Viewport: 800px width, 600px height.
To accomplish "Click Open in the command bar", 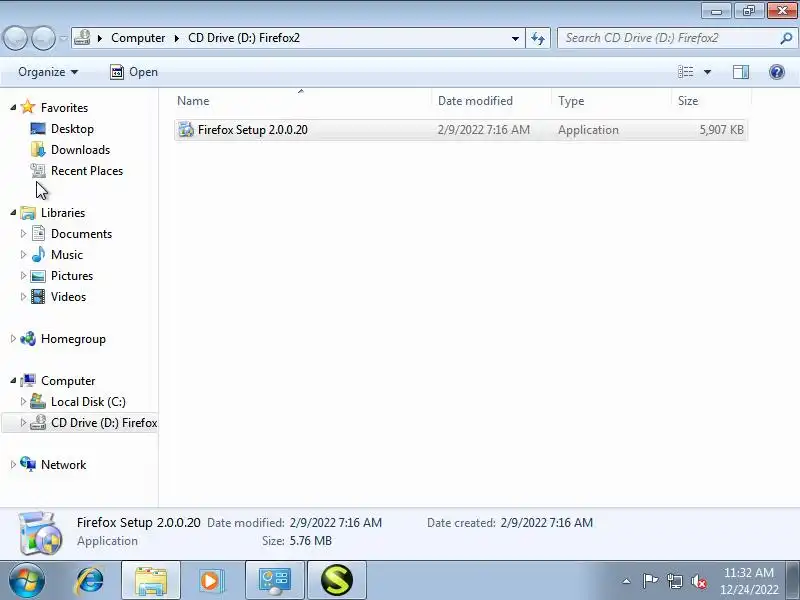I will coord(134,72).
